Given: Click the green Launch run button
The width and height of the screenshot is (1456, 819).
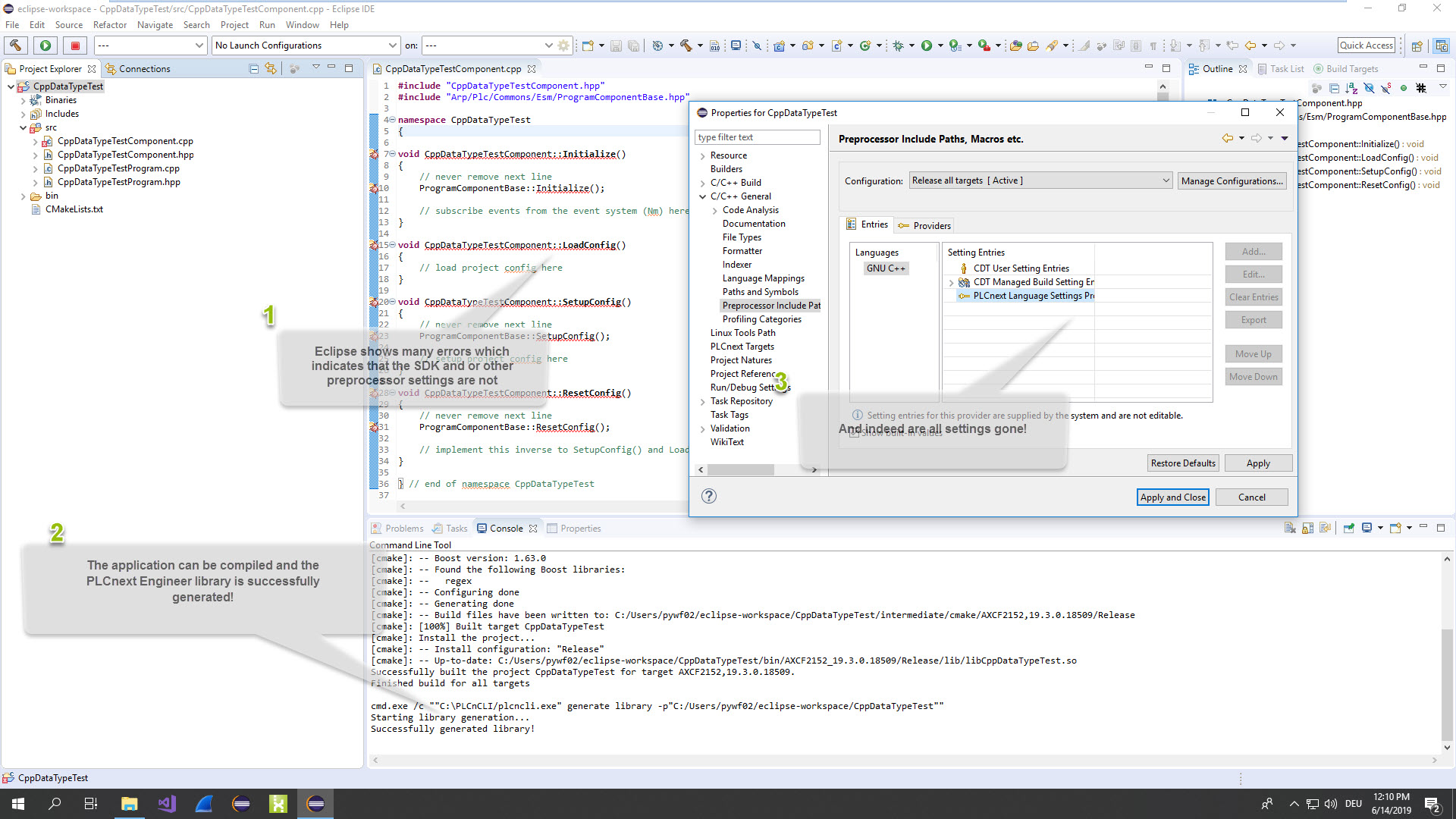Looking at the screenshot, I should (x=45, y=45).
